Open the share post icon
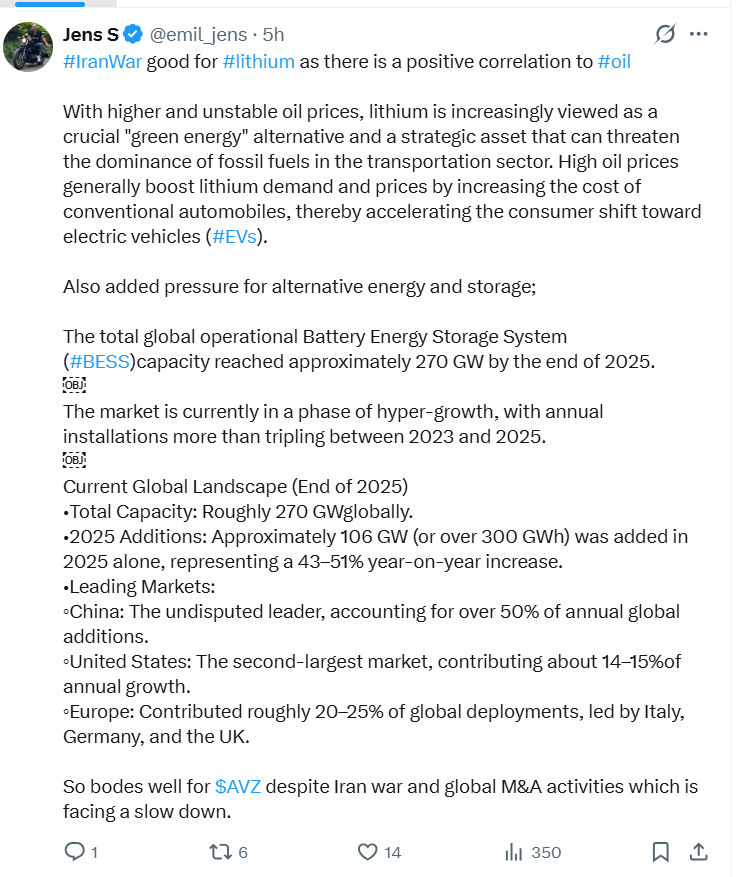 (x=699, y=852)
